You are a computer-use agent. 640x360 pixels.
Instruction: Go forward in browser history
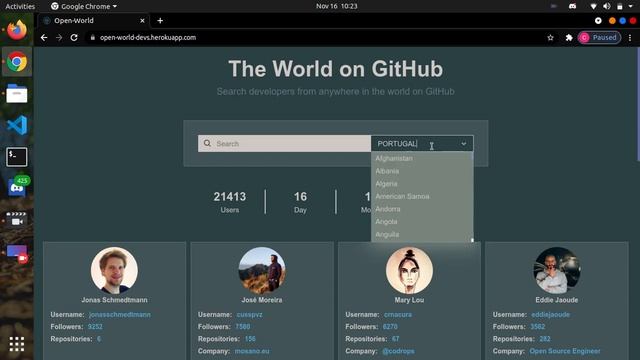pyautogui.click(x=59, y=38)
